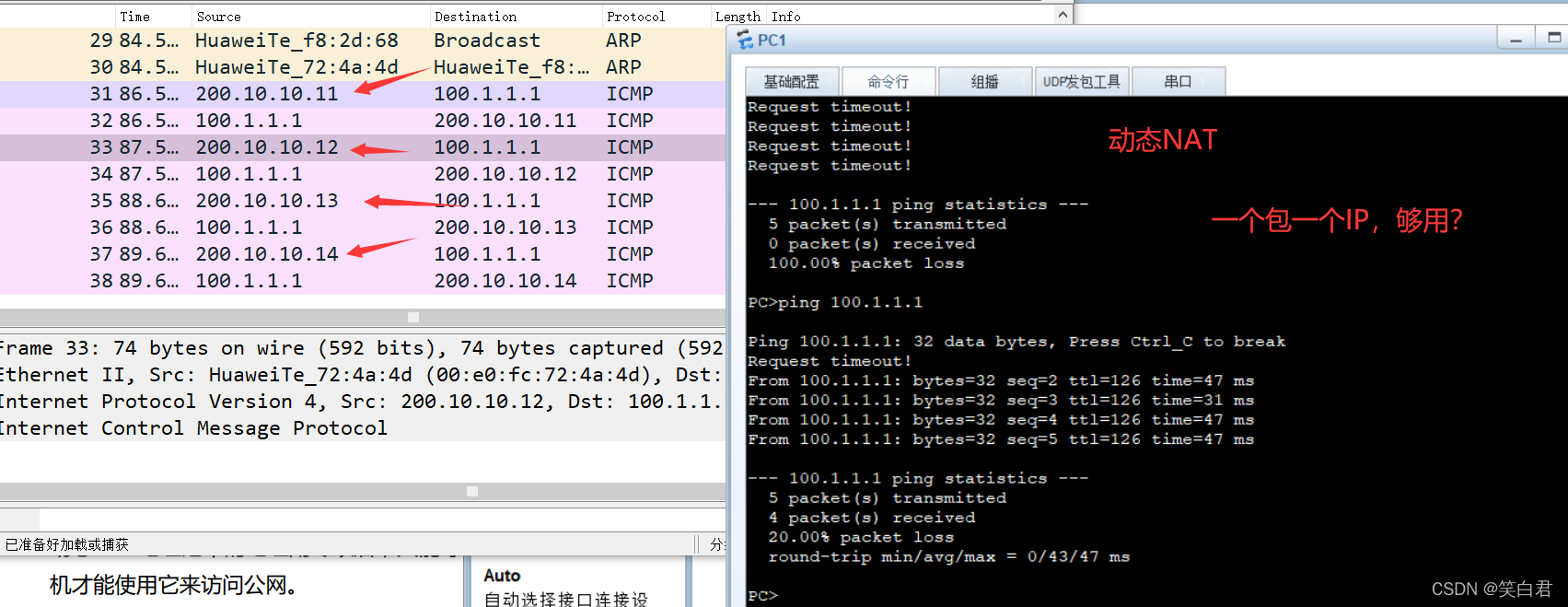This screenshot has width=1568, height=607.
Task: Click packet list scrollbar up arrow
Action: (x=1063, y=15)
